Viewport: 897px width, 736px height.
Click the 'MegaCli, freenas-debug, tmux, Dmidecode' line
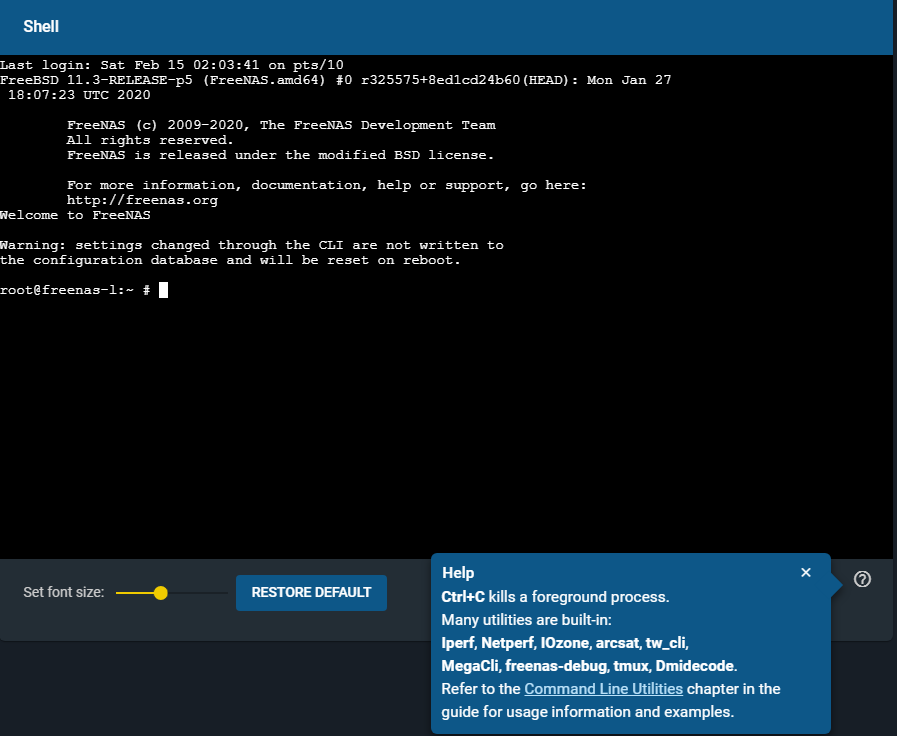click(x=589, y=666)
